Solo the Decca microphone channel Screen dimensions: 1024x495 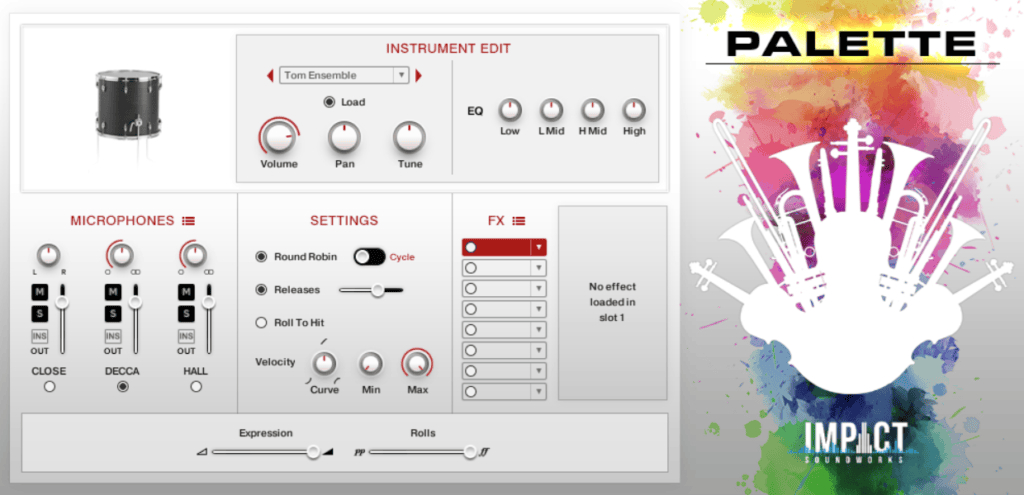point(113,314)
